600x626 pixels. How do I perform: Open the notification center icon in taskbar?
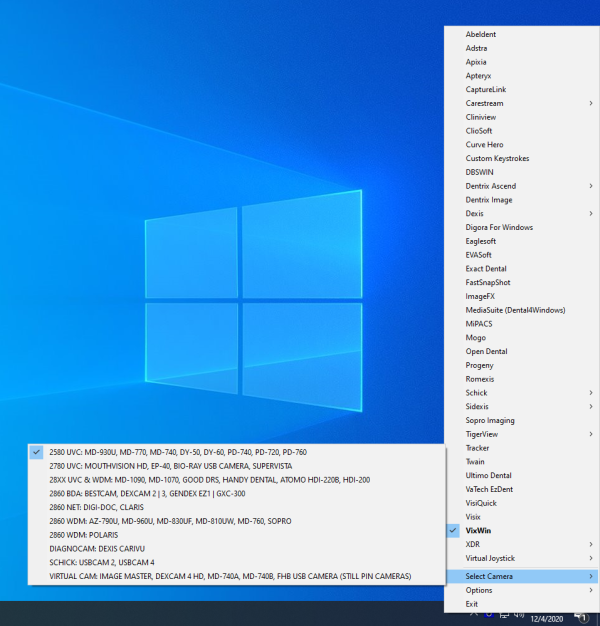pyautogui.click(x=582, y=619)
